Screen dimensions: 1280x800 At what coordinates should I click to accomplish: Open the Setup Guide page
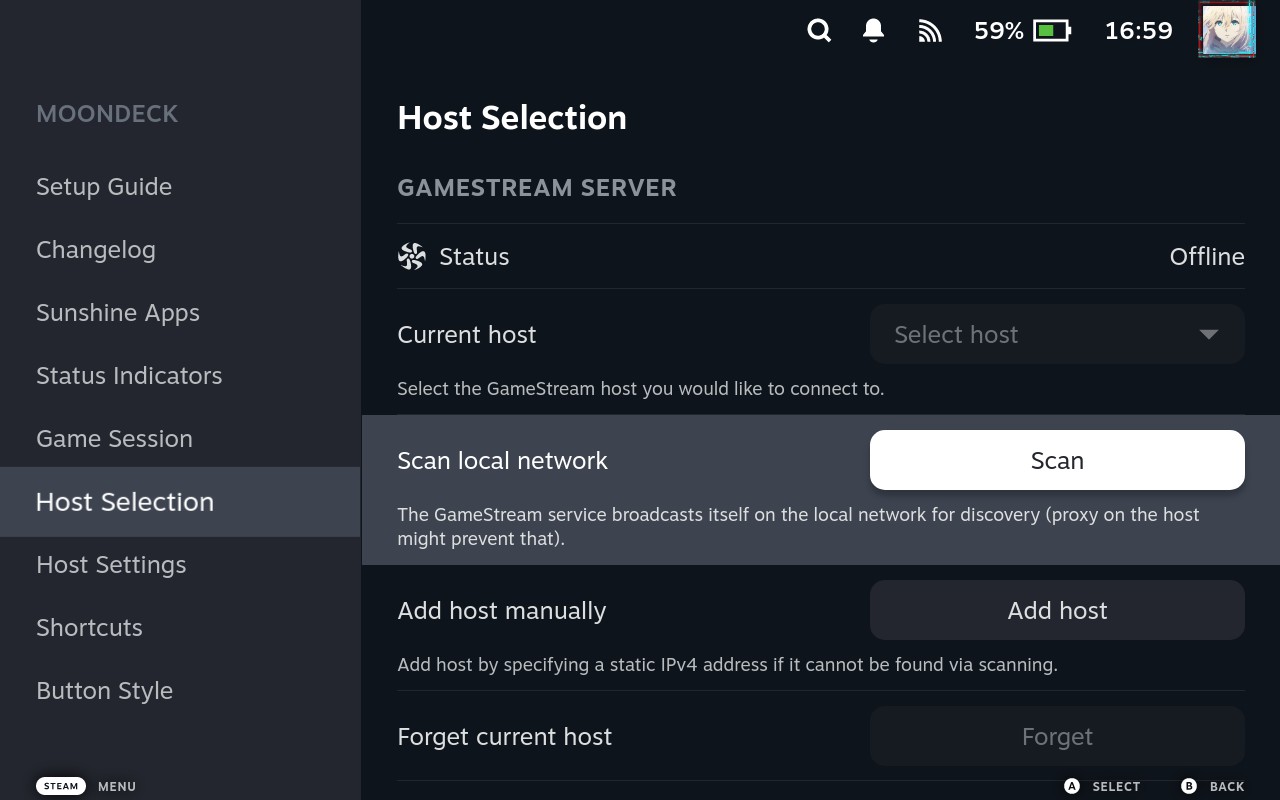[104, 187]
